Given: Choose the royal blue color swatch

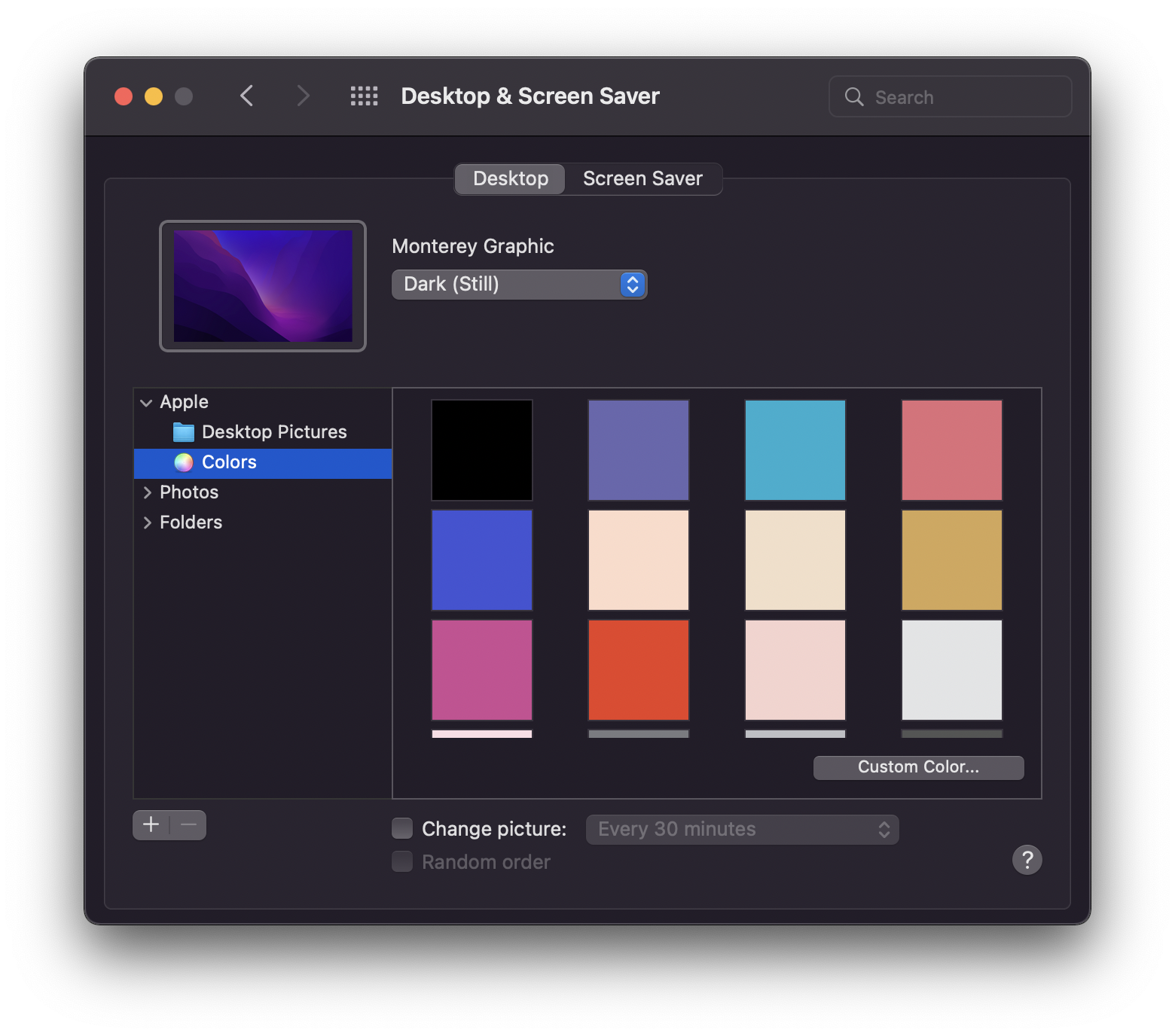Looking at the screenshot, I should 482,560.
